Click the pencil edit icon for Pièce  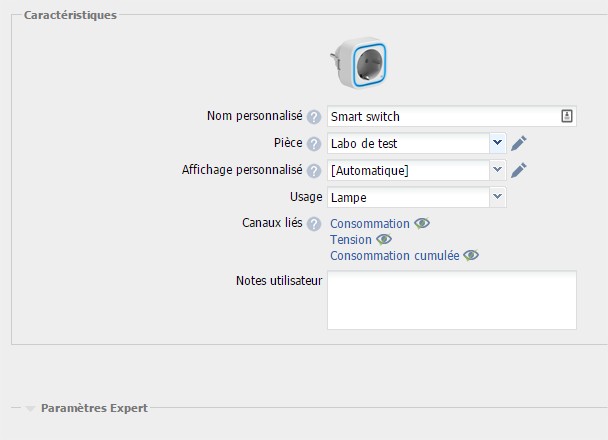[518, 144]
